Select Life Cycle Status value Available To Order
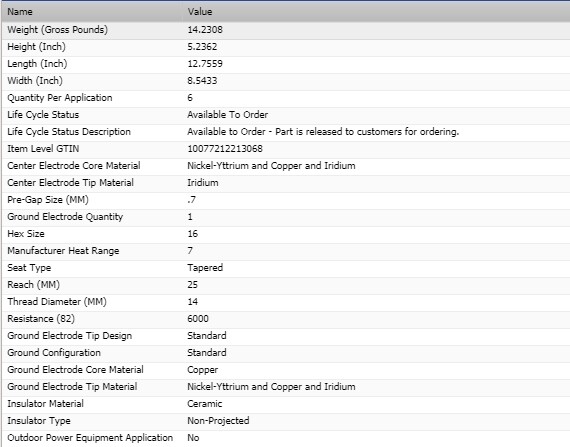The width and height of the screenshot is (570, 447). tap(228, 115)
